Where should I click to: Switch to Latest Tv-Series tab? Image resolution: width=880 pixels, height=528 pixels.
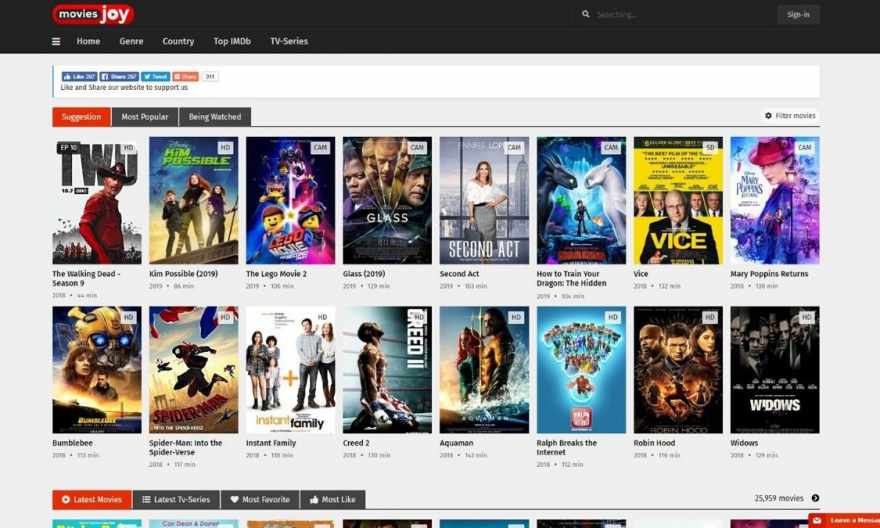click(176, 499)
